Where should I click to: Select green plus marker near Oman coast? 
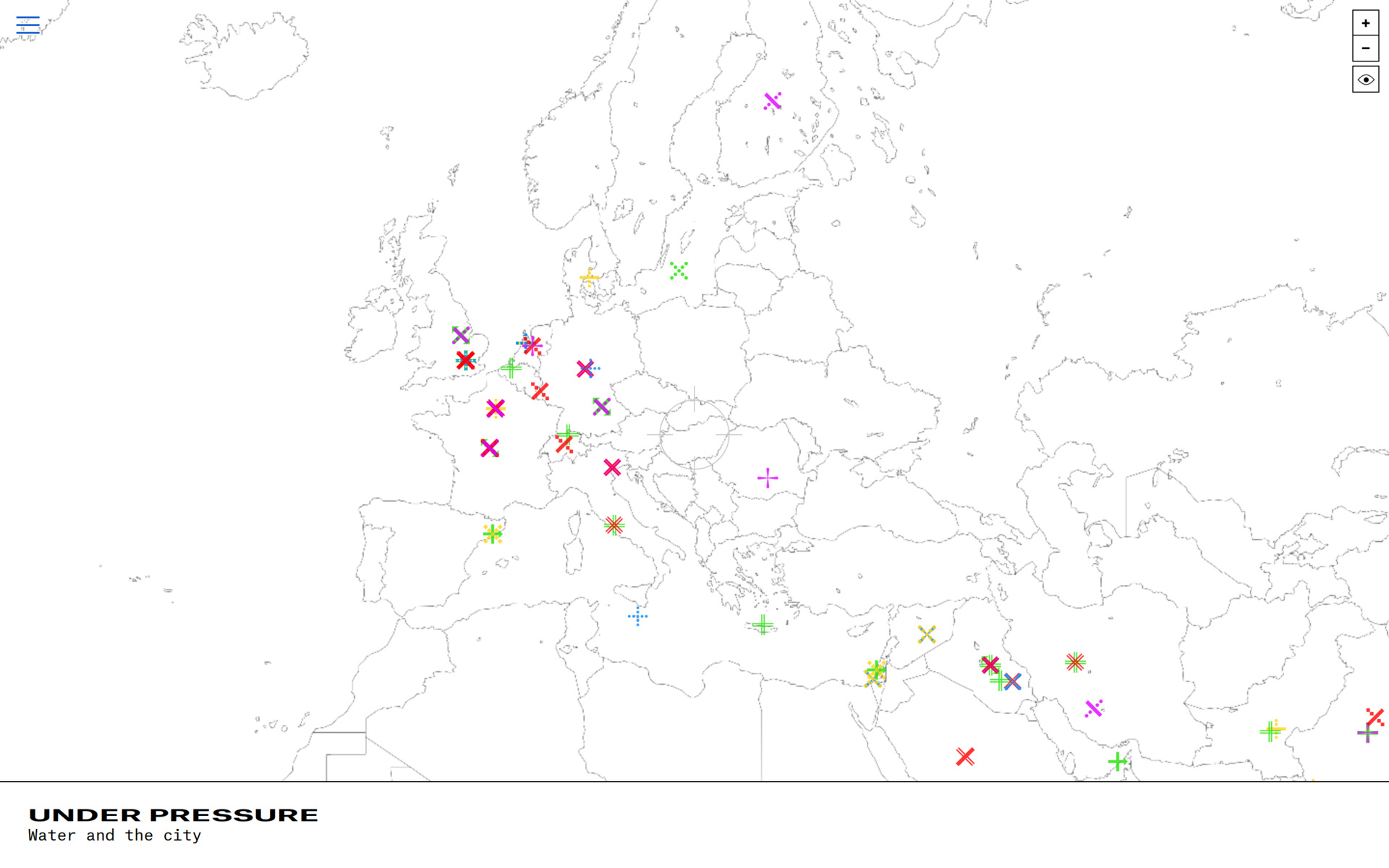point(1118,761)
